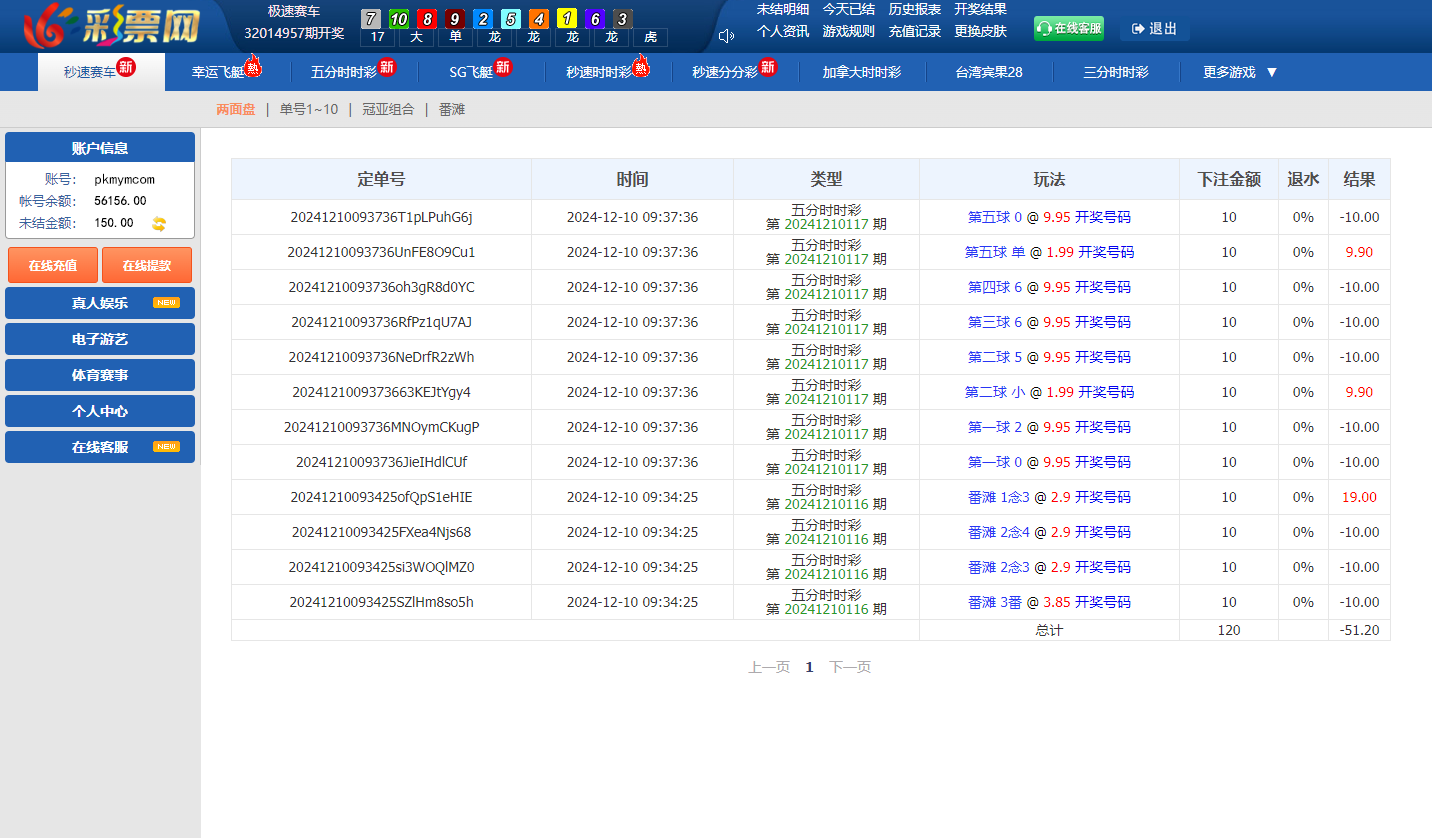Click the 在线提款 button
This screenshot has width=1432, height=838.
click(x=147, y=265)
